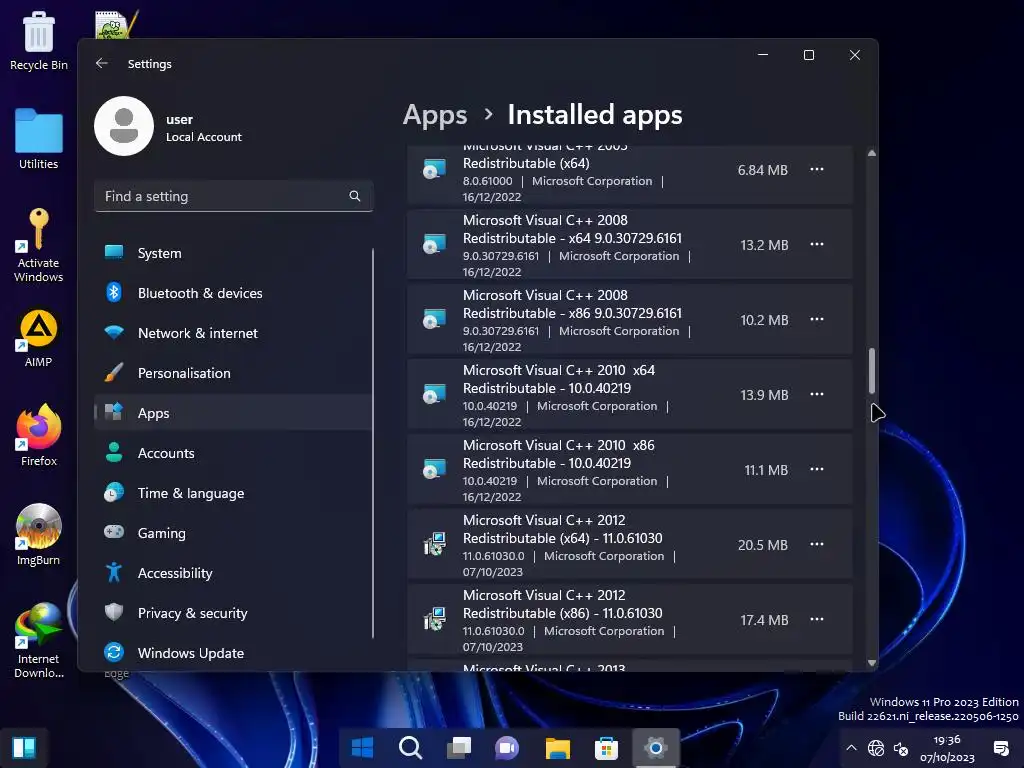Open Privacy & security settings
The height and width of the screenshot is (768, 1024).
tap(233, 613)
